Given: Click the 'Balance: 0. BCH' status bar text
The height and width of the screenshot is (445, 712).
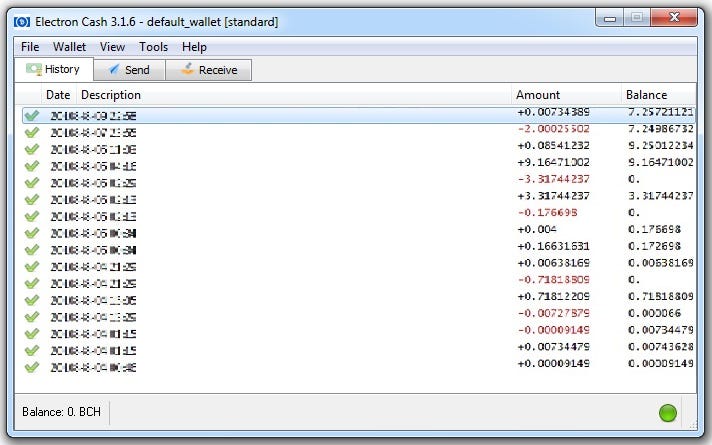Looking at the screenshot, I should point(61,412).
